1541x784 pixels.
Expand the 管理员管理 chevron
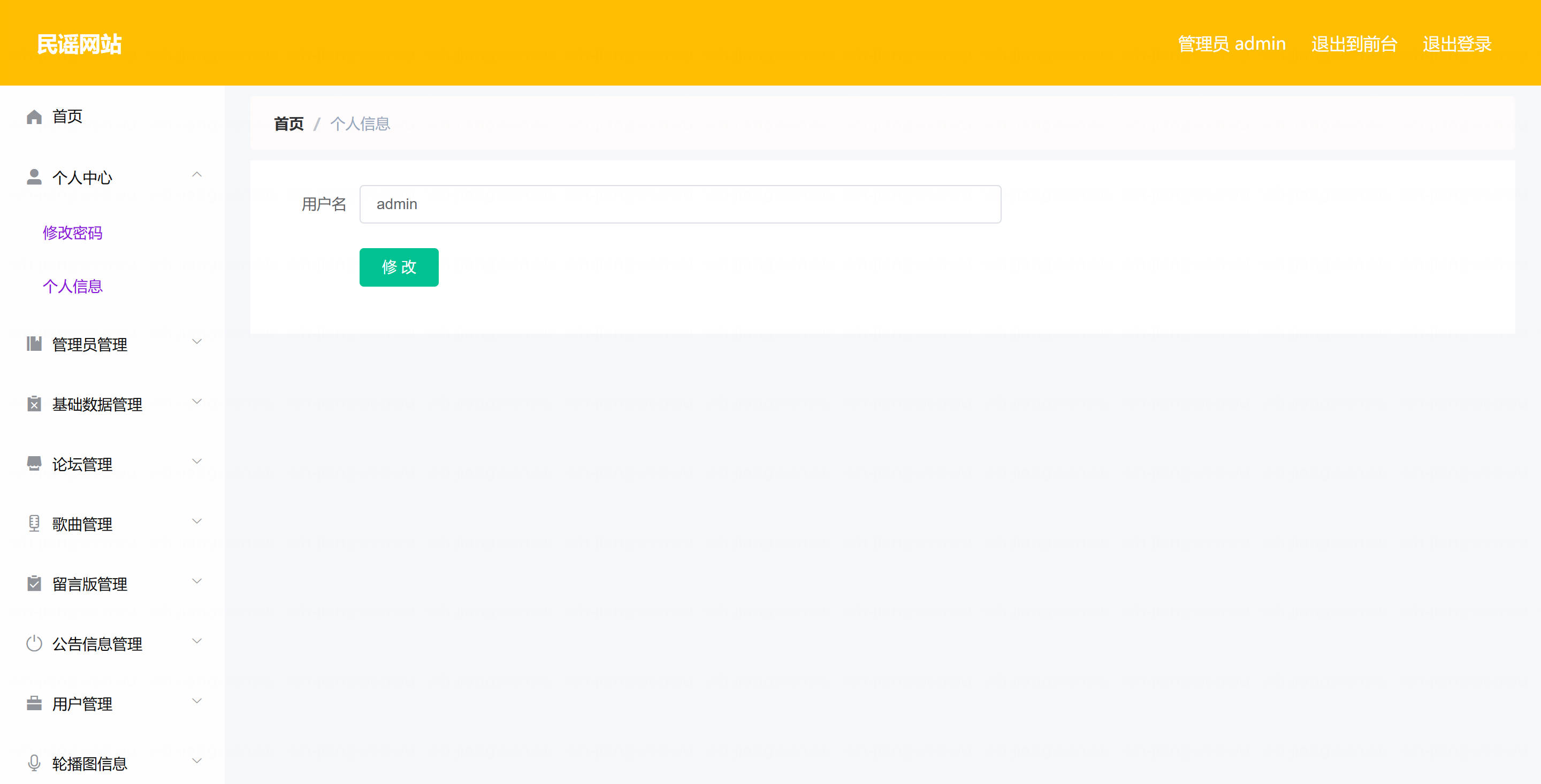click(x=197, y=342)
